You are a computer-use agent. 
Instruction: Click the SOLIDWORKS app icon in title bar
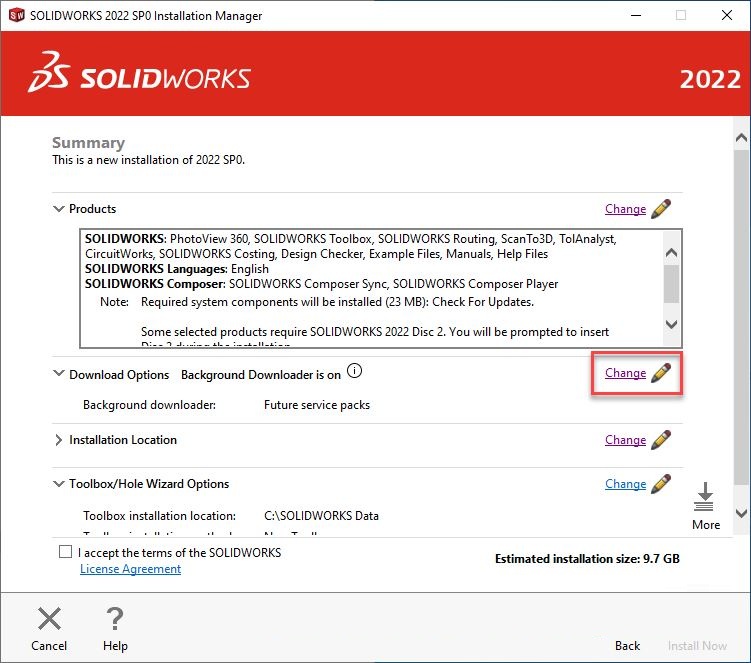[x=16, y=15]
